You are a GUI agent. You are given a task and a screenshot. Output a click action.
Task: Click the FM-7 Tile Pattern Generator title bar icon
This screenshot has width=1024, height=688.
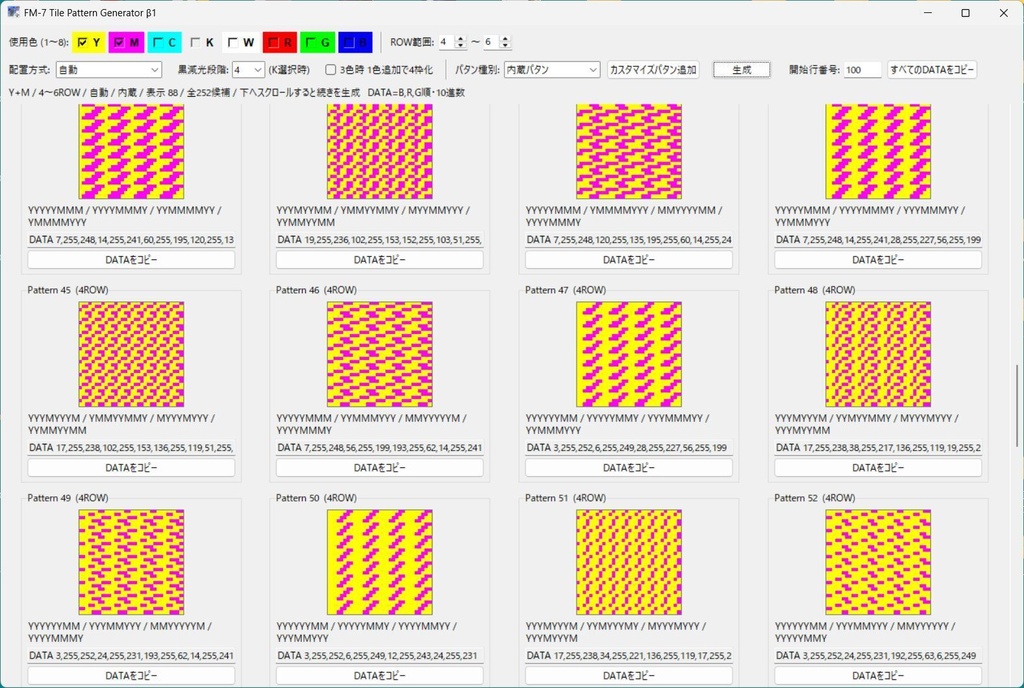tap(13, 12)
